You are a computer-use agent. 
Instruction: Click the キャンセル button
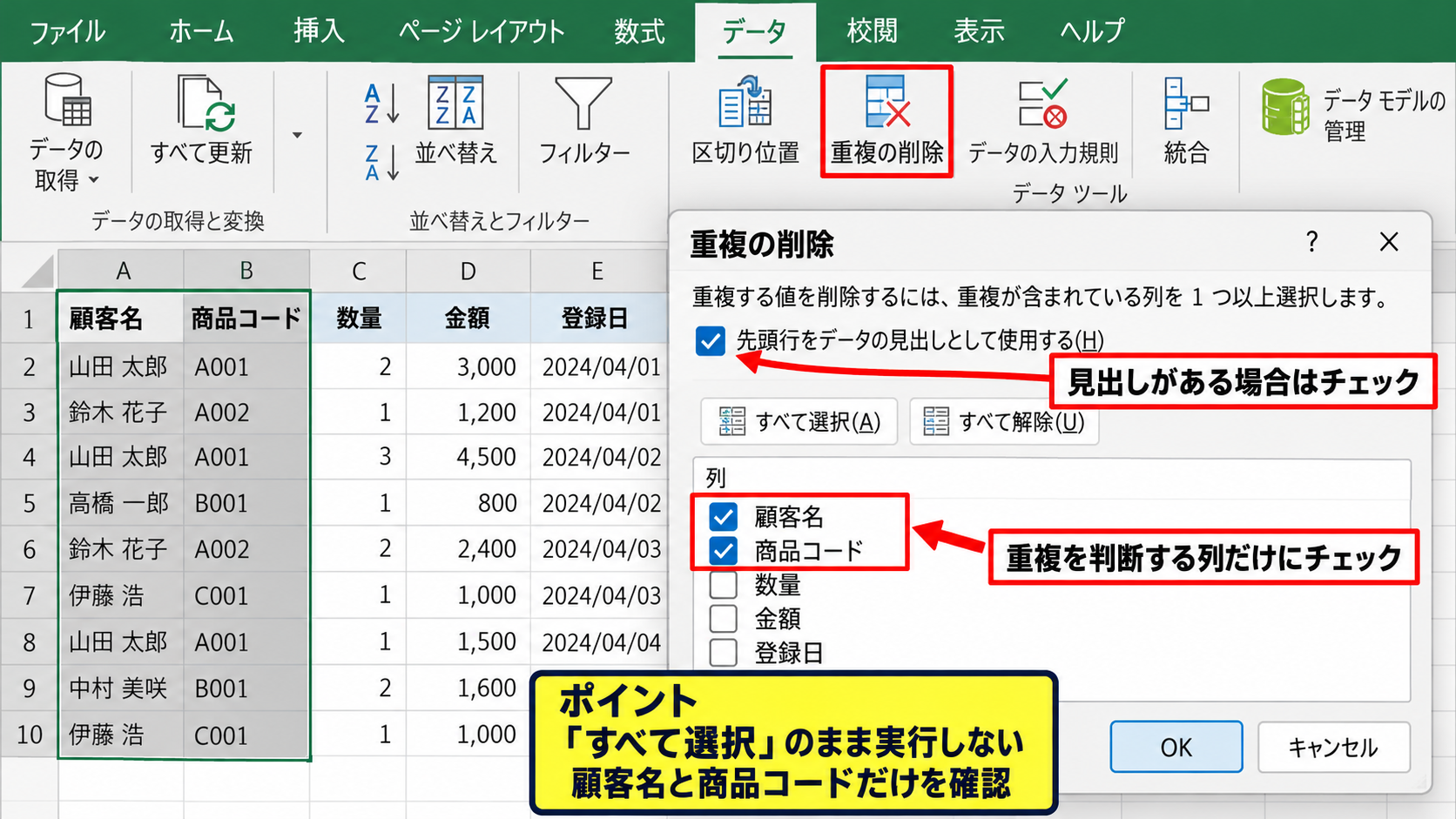coord(1333,747)
